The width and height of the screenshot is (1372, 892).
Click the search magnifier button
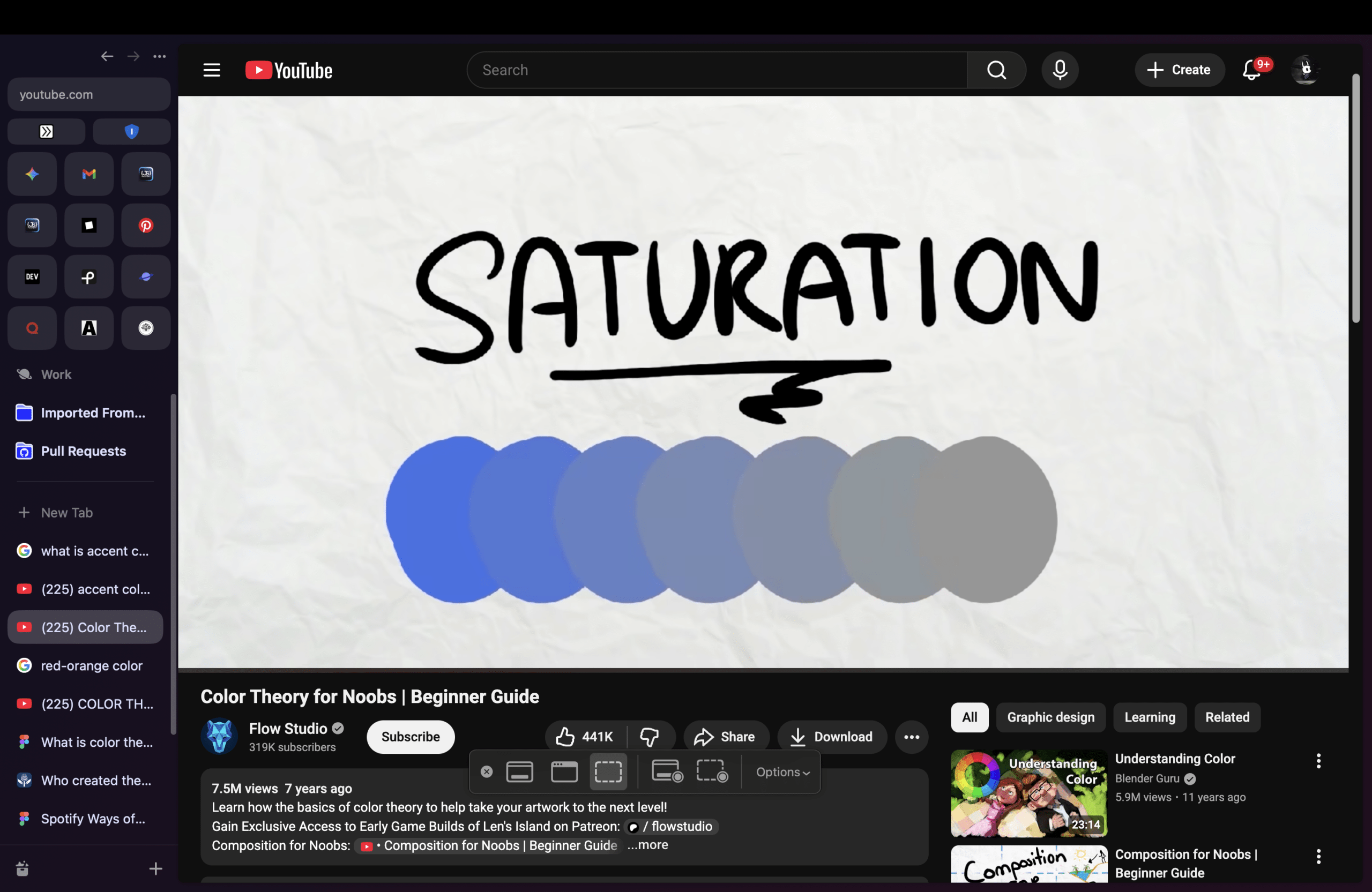pos(996,70)
